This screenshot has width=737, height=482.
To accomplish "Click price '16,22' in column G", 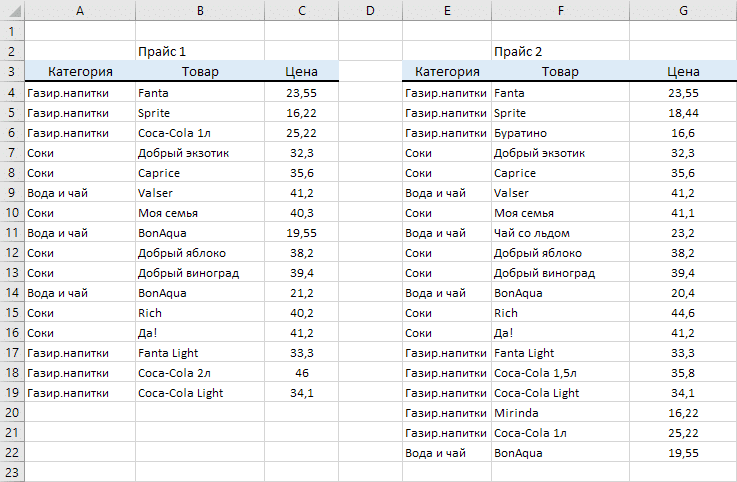I will click(683, 413).
